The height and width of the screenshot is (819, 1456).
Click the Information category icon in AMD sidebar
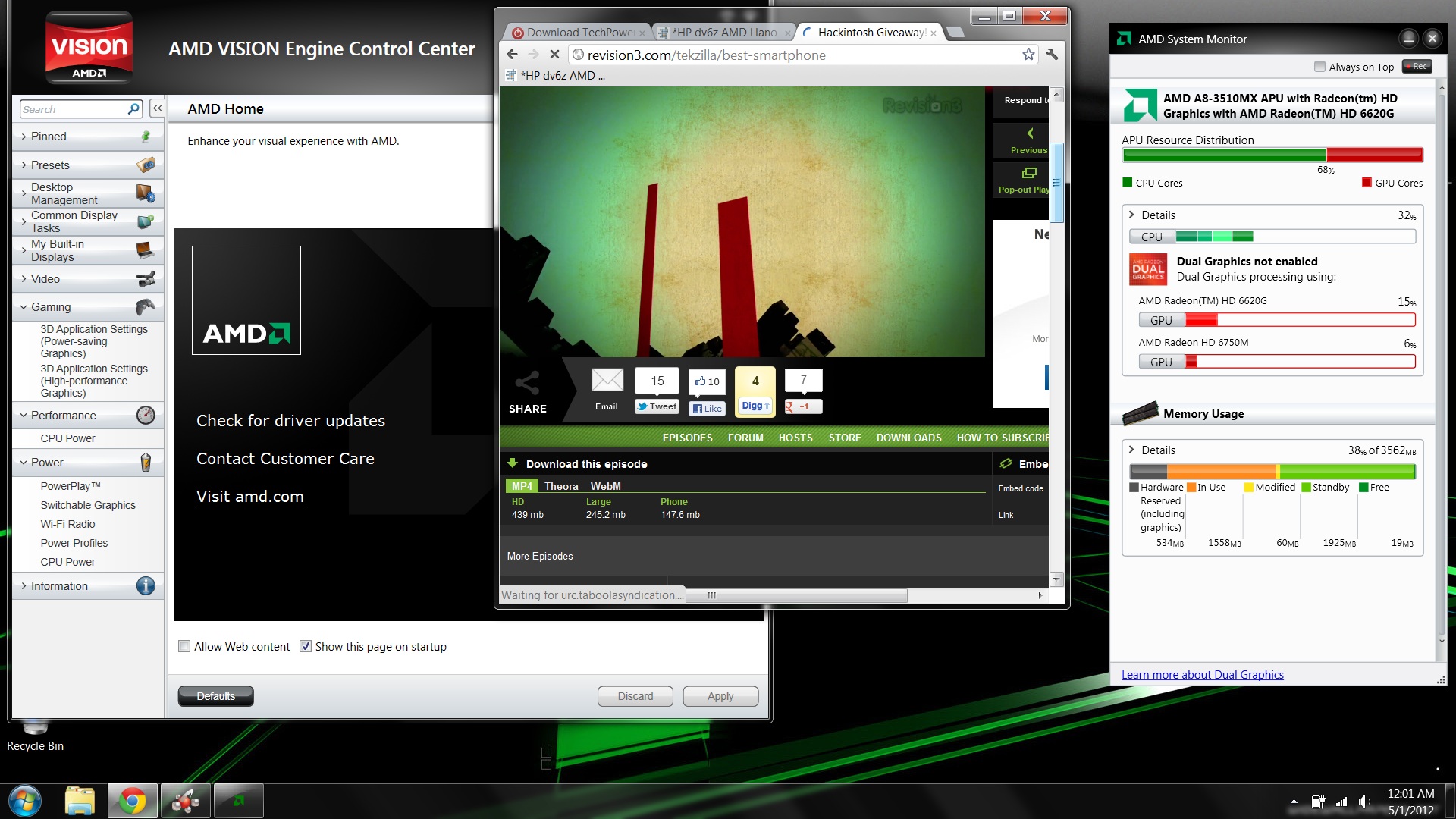point(146,586)
